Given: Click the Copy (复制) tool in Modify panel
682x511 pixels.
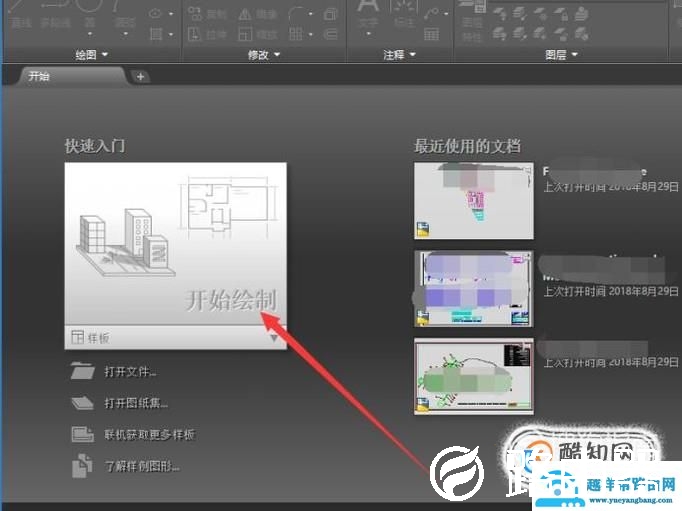Looking at the screenshot, I should (208, 14).
